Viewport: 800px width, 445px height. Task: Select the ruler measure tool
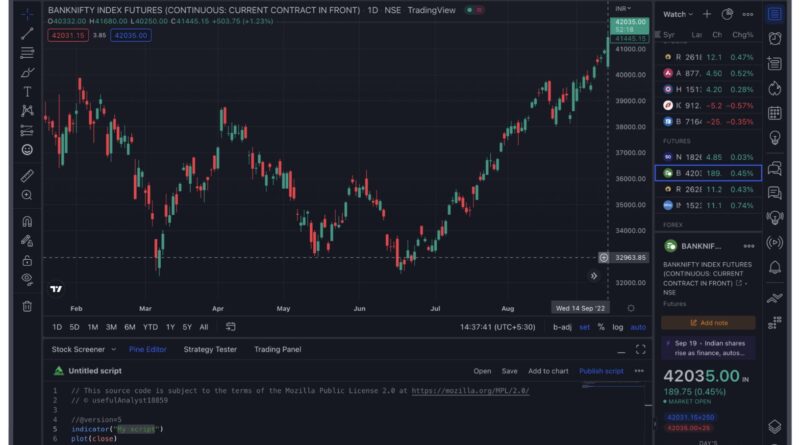pyautogui.click(x=27, y=176)
